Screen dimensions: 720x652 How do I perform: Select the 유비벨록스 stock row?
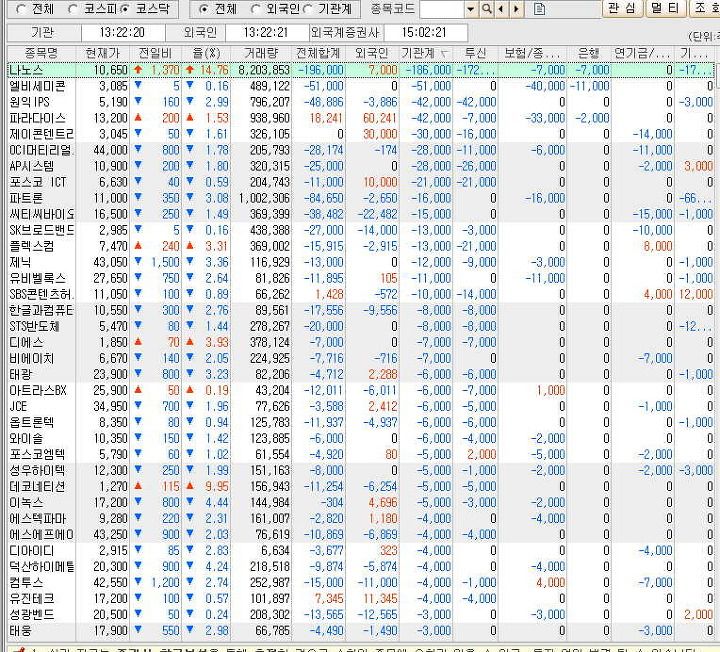click(x=361, y=278)
